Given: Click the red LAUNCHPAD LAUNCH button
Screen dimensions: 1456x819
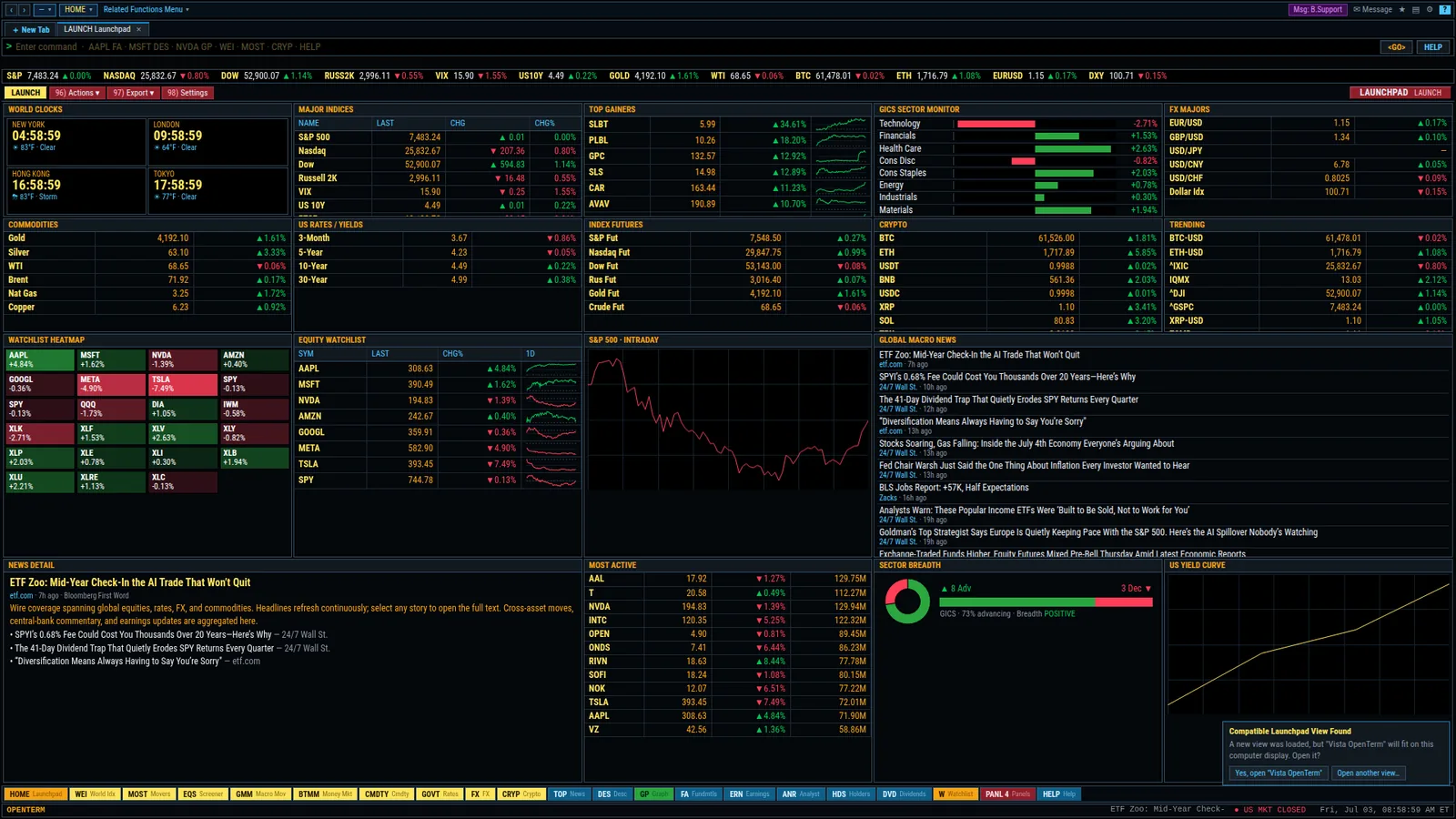Looking at the screenshot, I should point(1400,93).
